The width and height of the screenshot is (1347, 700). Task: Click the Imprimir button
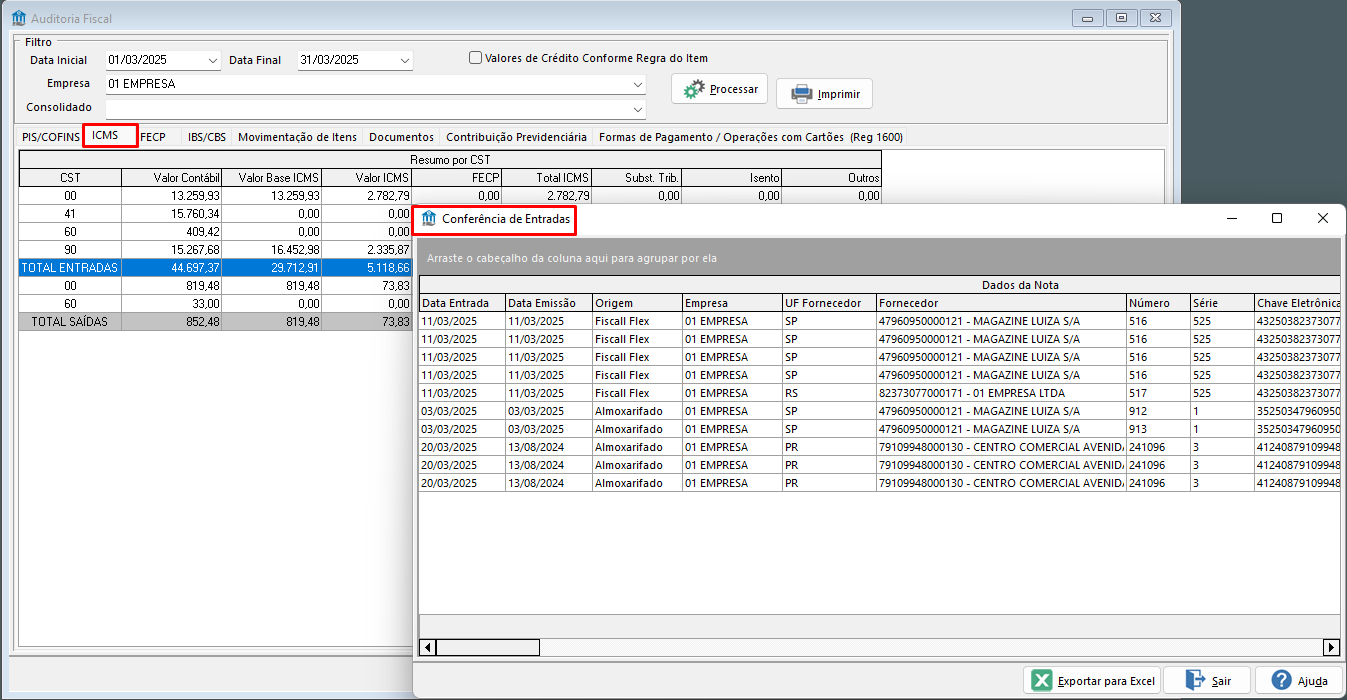(x=824, y=94)
